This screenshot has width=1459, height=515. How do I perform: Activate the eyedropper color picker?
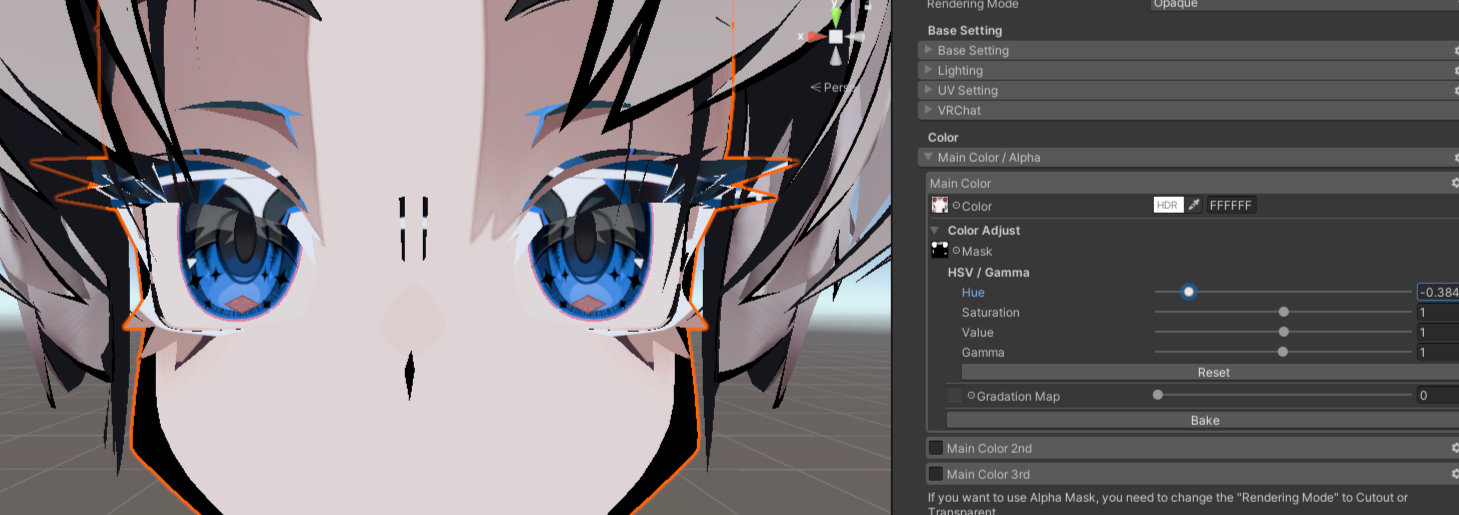point(1194,205)
